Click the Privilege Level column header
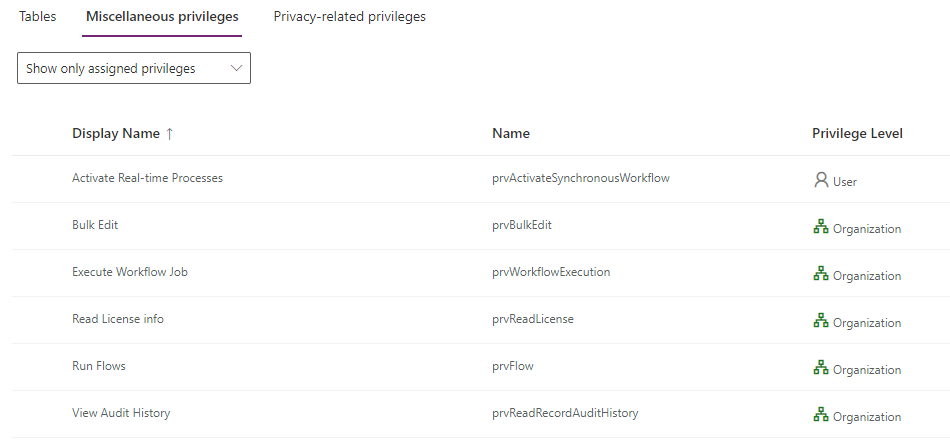Image resolution: width=950 pixels, height=445 pixels. [x=857, y=133]
